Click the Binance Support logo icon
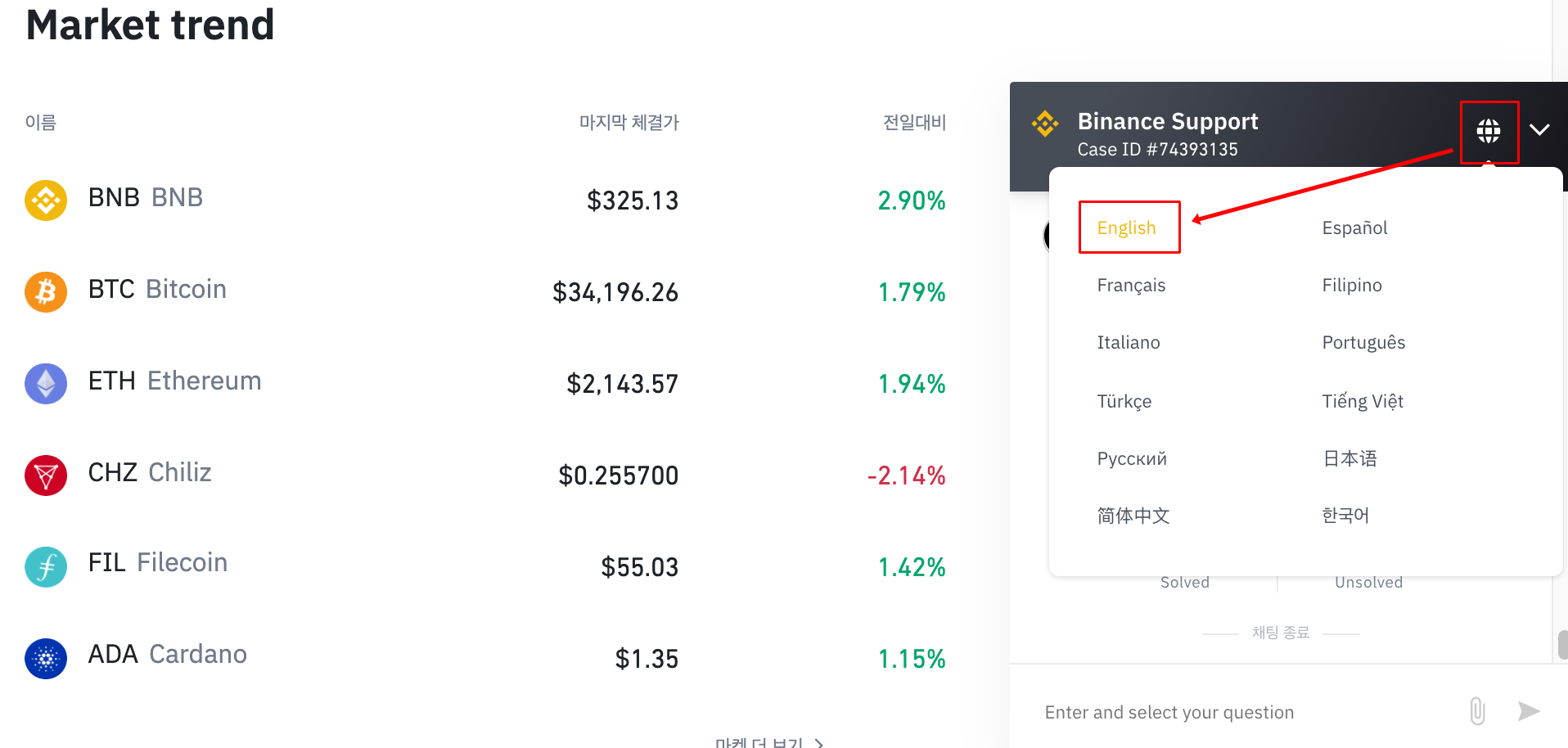Screen dimensions: 1568x748 click(1045, 124)
